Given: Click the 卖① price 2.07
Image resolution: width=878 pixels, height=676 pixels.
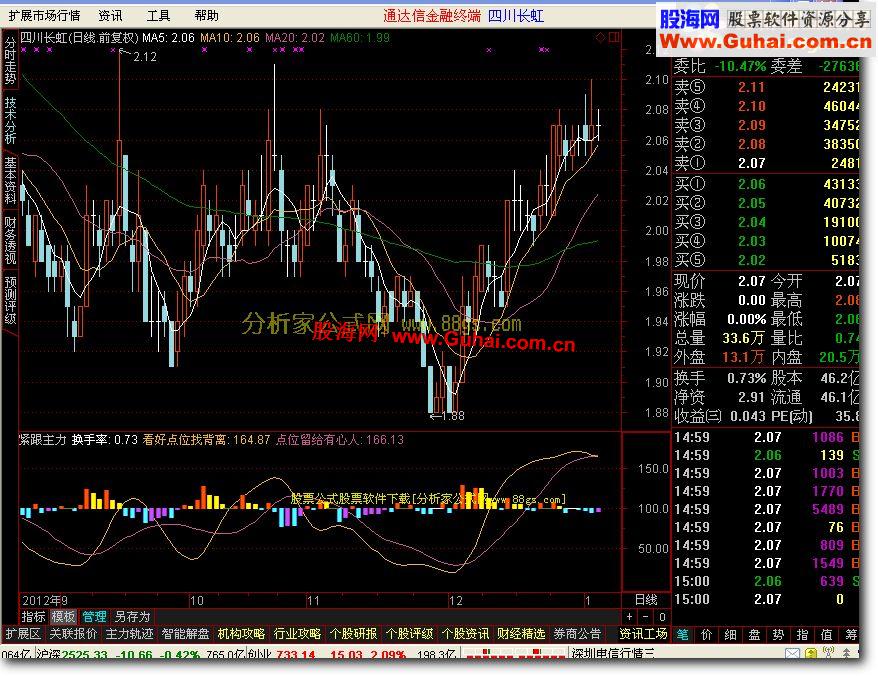Looking at the screenshot, I should point(751,163).
